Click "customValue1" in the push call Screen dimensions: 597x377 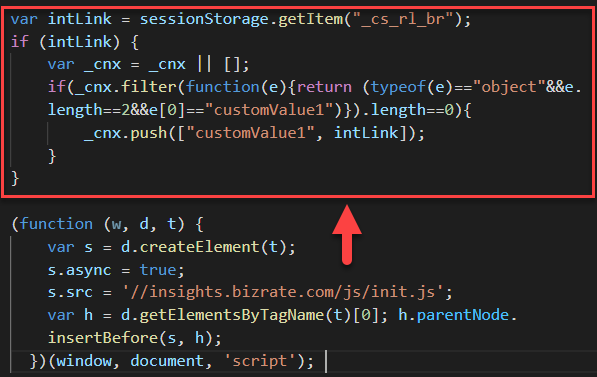tap(251, 133)
